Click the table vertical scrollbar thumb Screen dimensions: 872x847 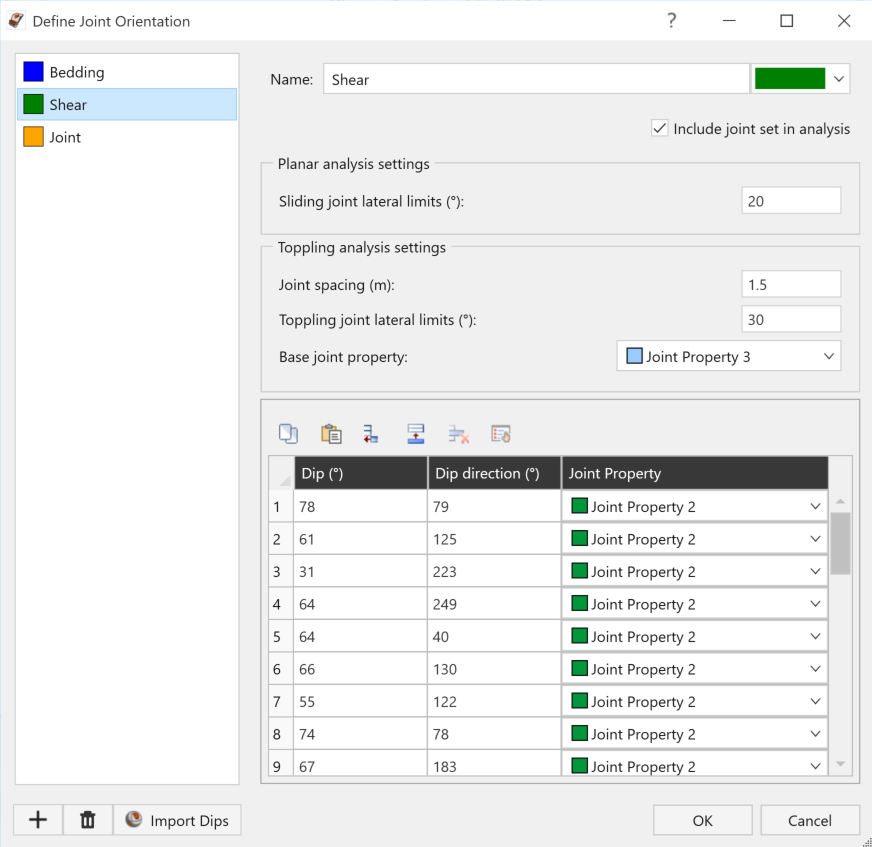840,543
